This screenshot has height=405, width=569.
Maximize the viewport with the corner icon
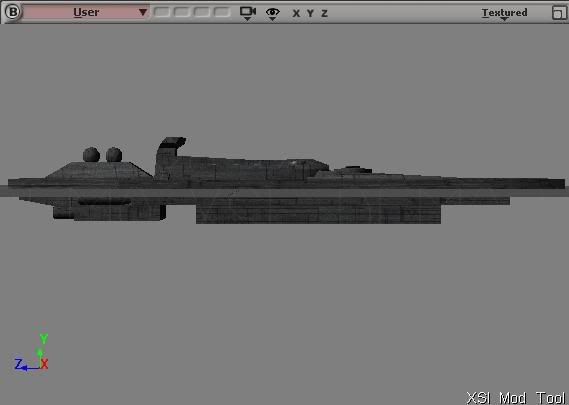[x=558, y=13]
